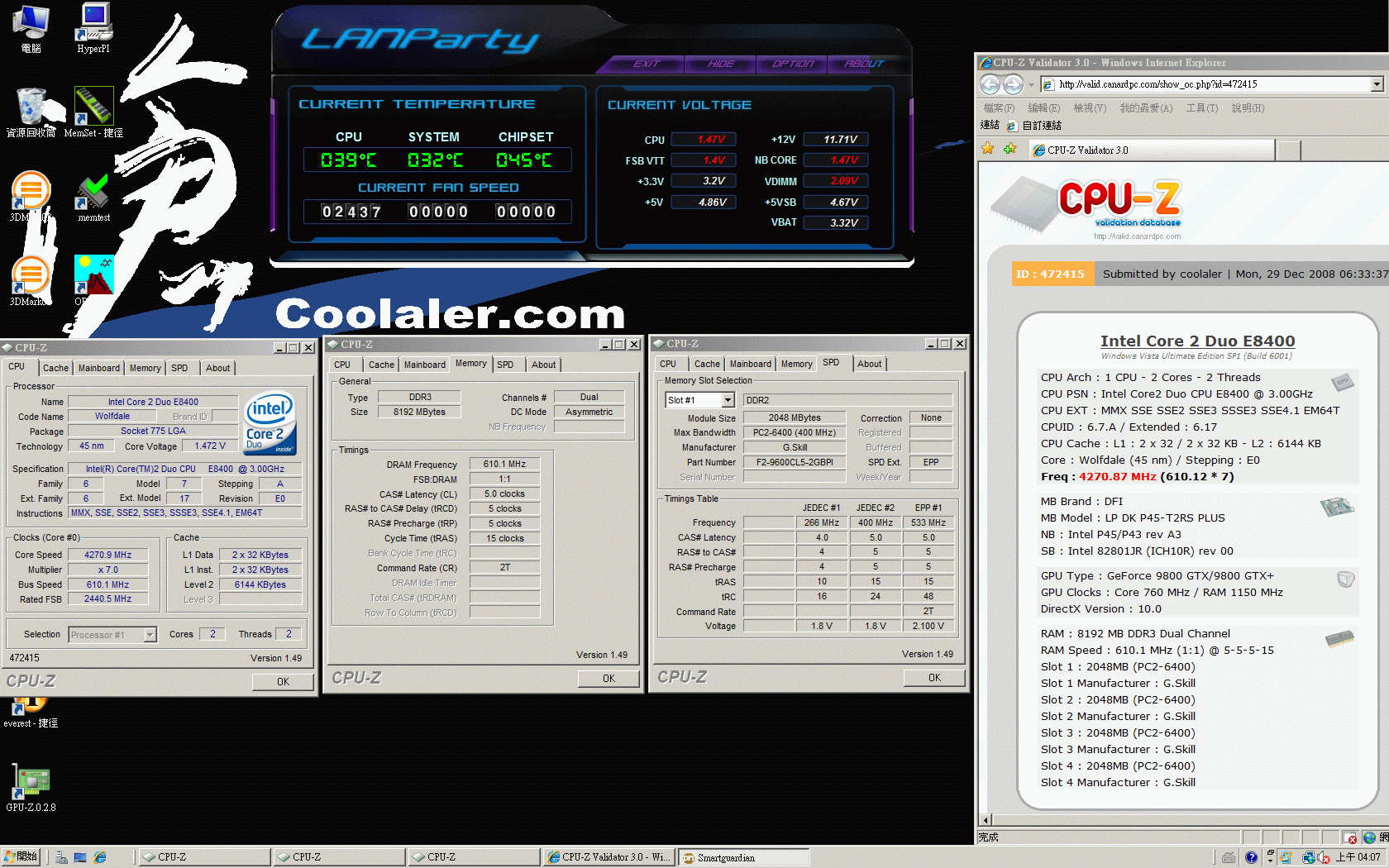1389x868 pixels.
Task: Switch to Smartguardian taskbar button
Action: [744, 857]
